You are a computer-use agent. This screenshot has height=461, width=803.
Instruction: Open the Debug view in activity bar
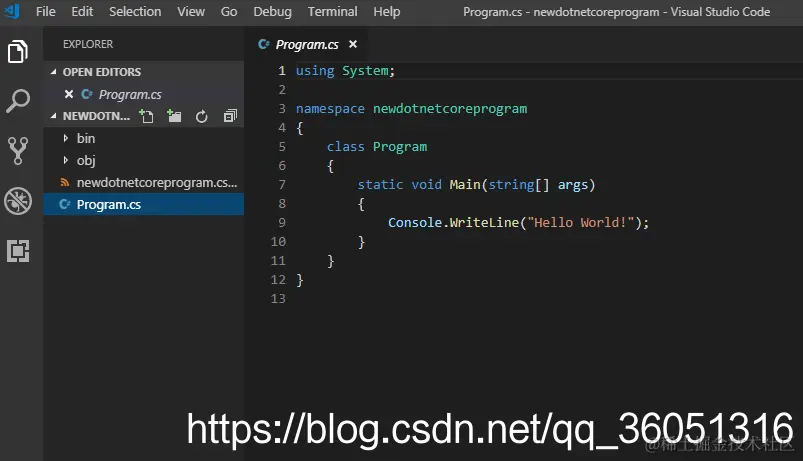(x=18, y=200)
